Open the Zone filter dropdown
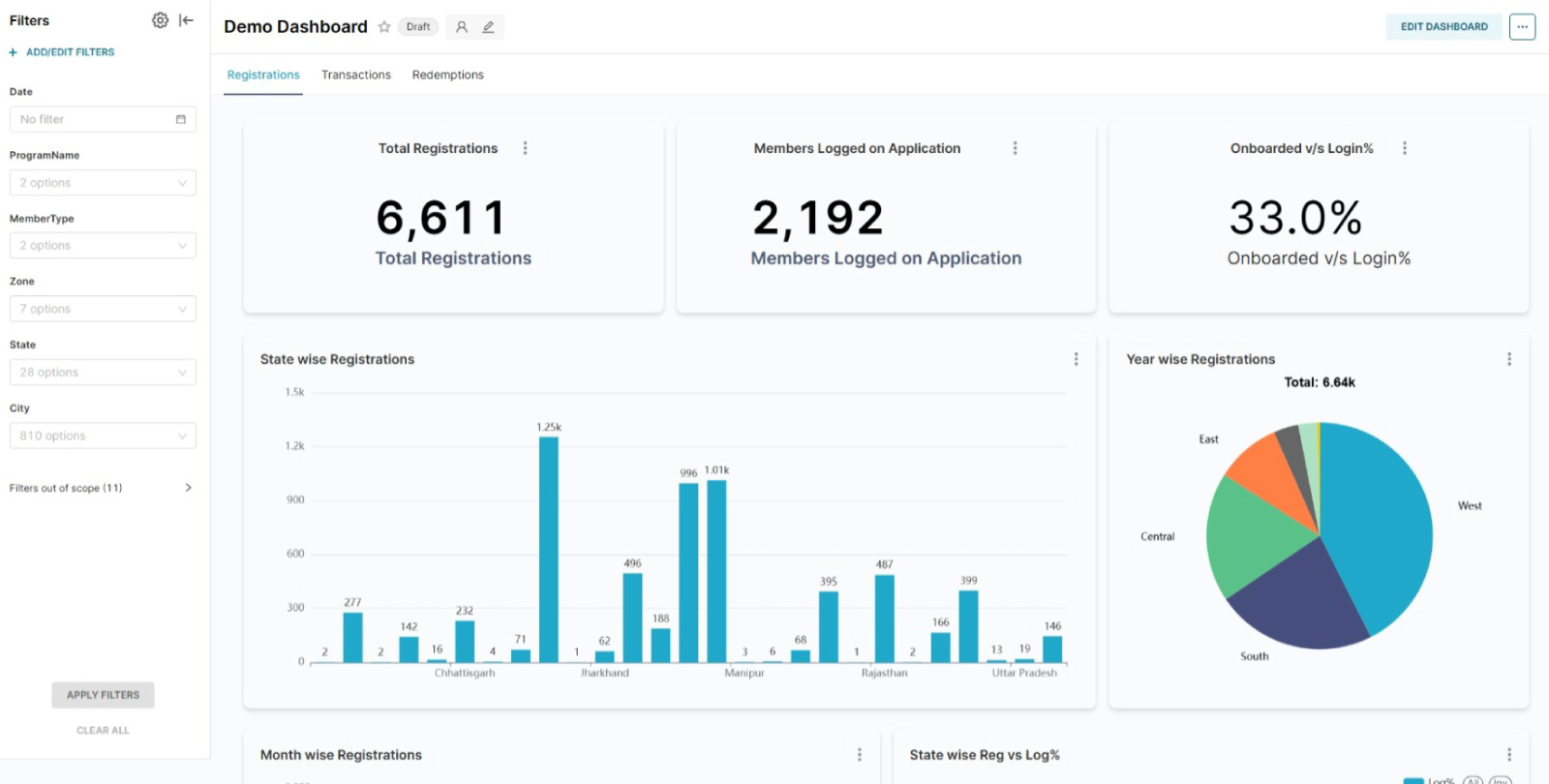The image size is (1549, 784). coord(103,309)
